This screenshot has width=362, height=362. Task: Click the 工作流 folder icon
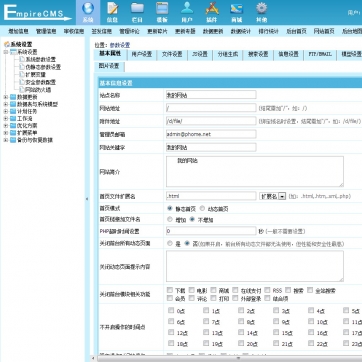(13, 119)
